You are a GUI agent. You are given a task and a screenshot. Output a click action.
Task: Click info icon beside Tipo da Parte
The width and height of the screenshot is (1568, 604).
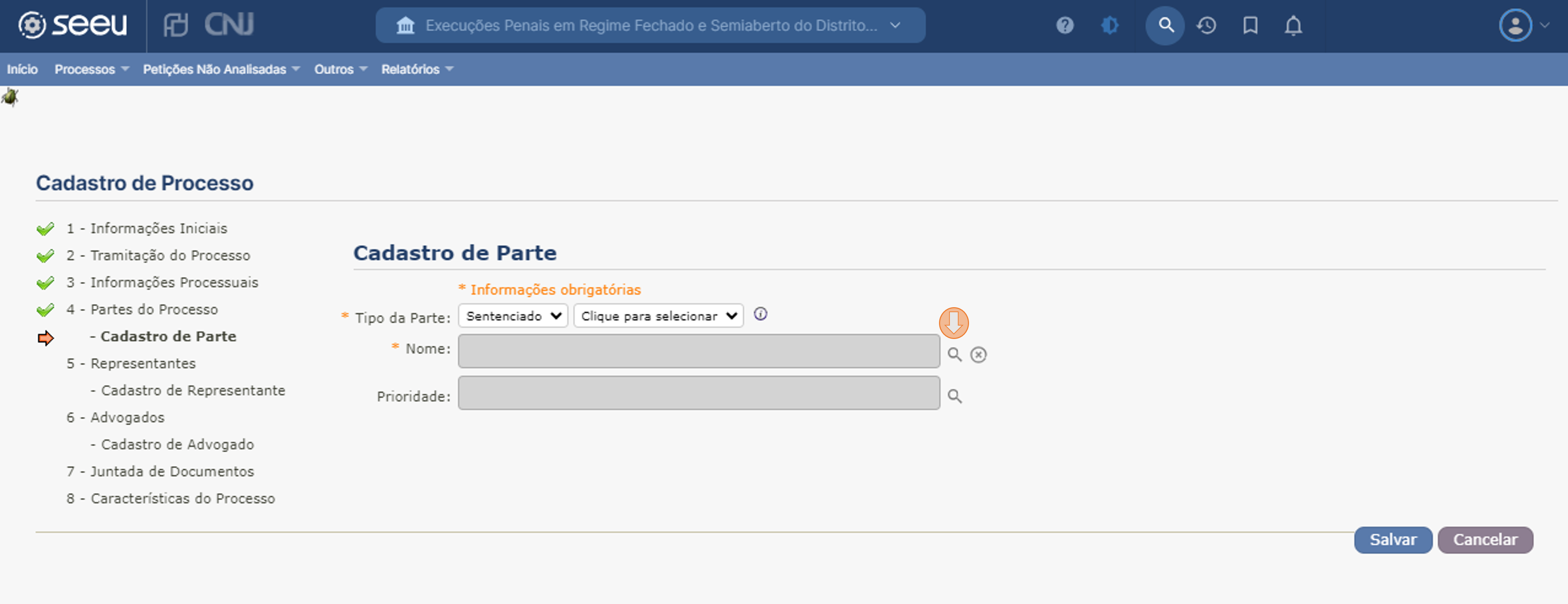pos(760,314)
